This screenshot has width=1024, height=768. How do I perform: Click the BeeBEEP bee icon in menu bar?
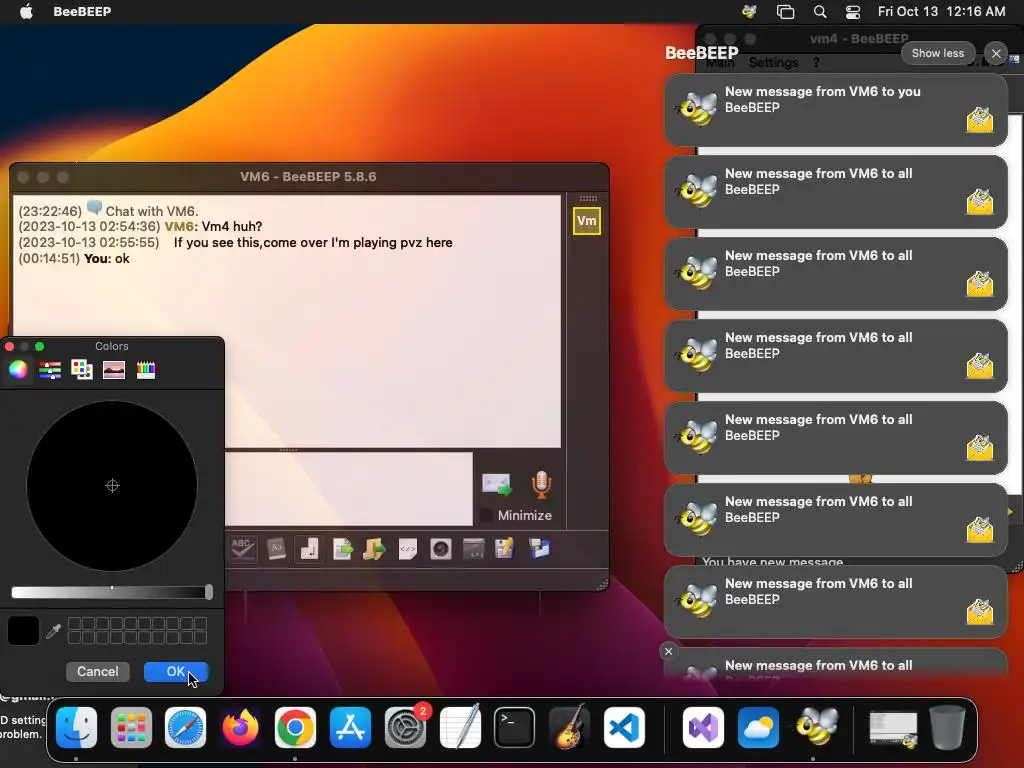point(749,11)
